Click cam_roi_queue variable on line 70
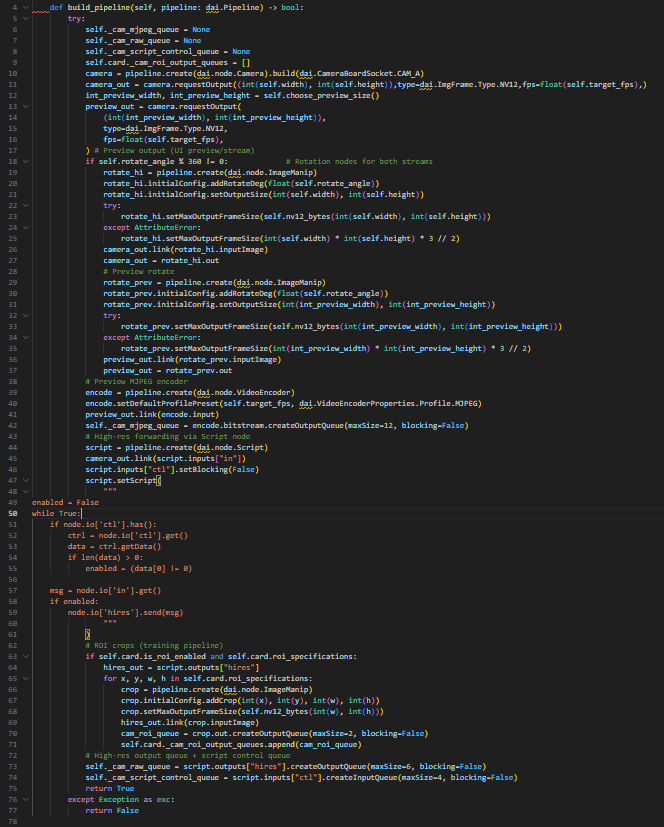664x827 pixels. point(150,734)
